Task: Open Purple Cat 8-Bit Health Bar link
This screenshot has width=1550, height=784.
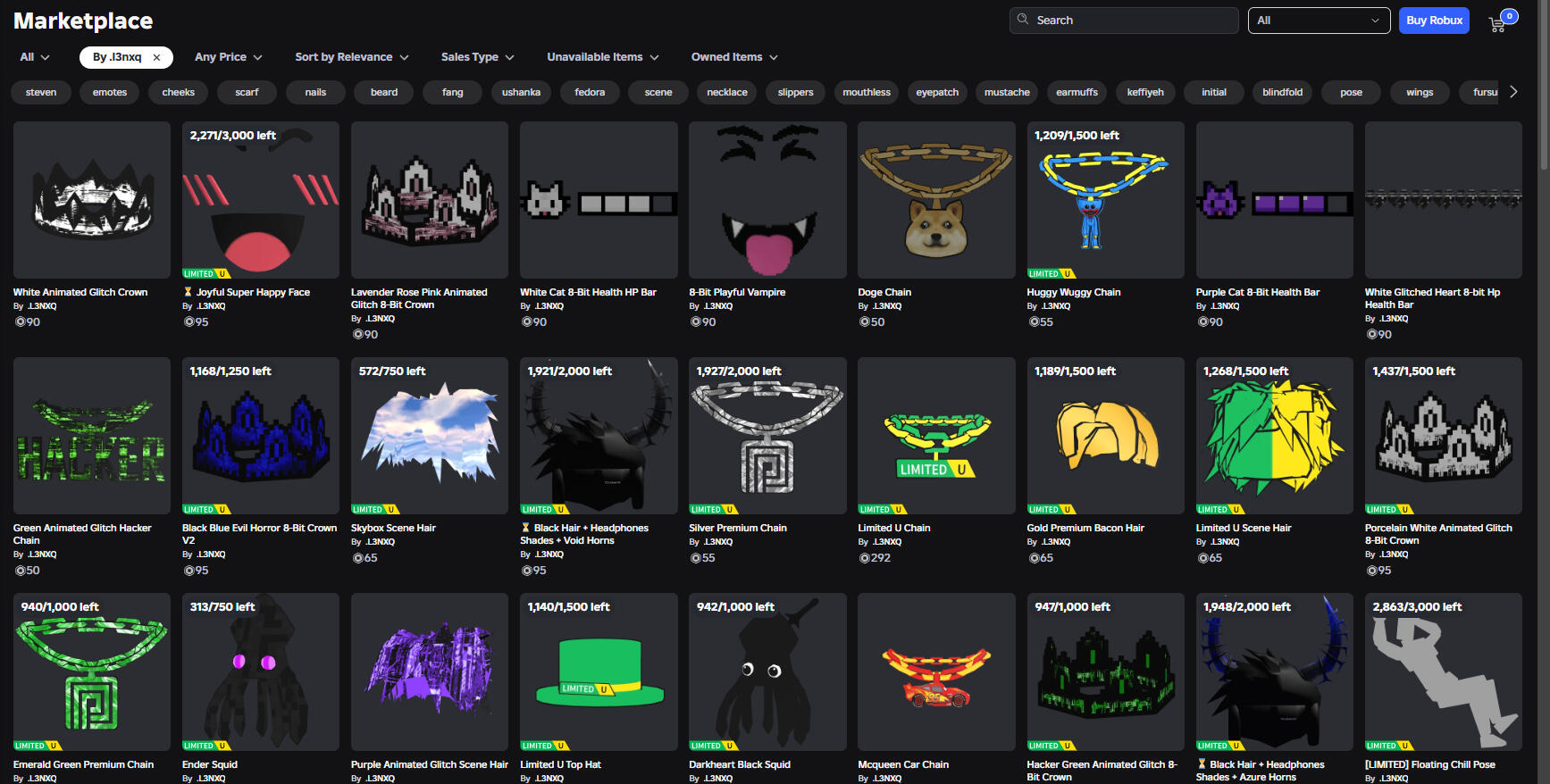Action: pyautogui.click(x=1258, y=292)
